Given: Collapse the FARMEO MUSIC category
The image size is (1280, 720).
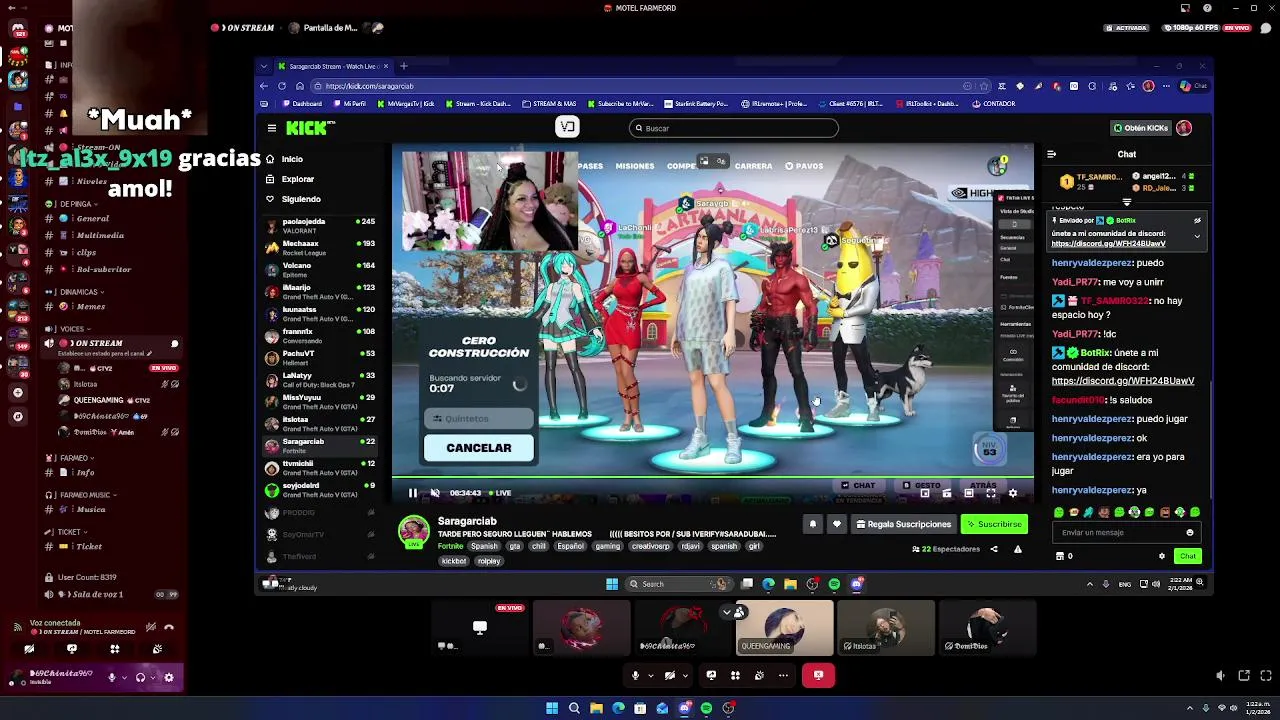Looking at the screenshot, I should [x=86, y=495].
